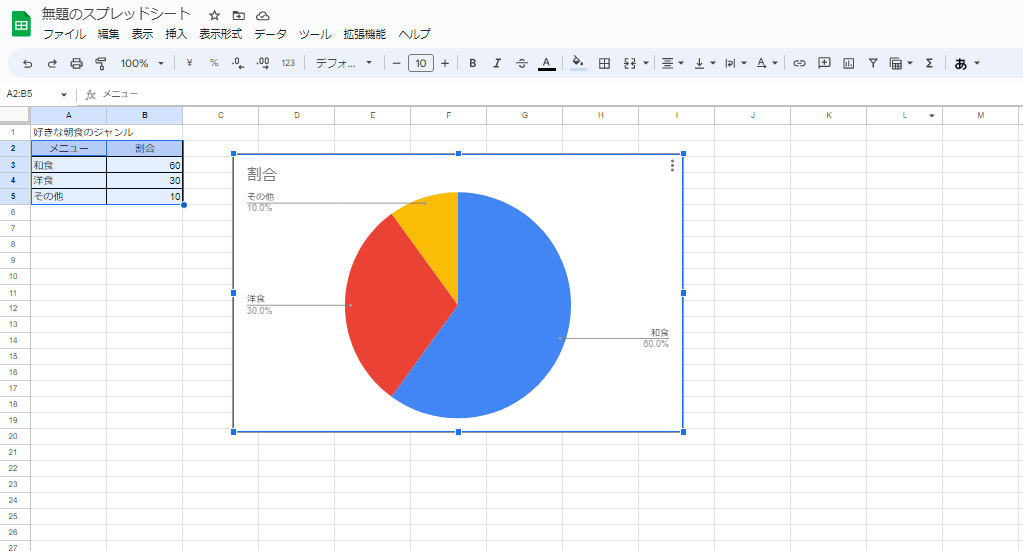Open text color picker
The width and height of the screenshot is (1023, 551).
(547, 63)
